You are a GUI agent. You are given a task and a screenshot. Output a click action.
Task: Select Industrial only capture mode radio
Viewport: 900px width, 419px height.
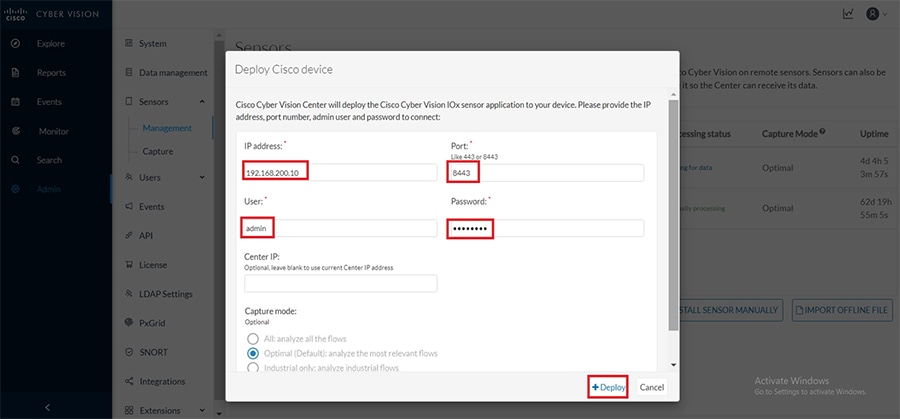[253, 367]
